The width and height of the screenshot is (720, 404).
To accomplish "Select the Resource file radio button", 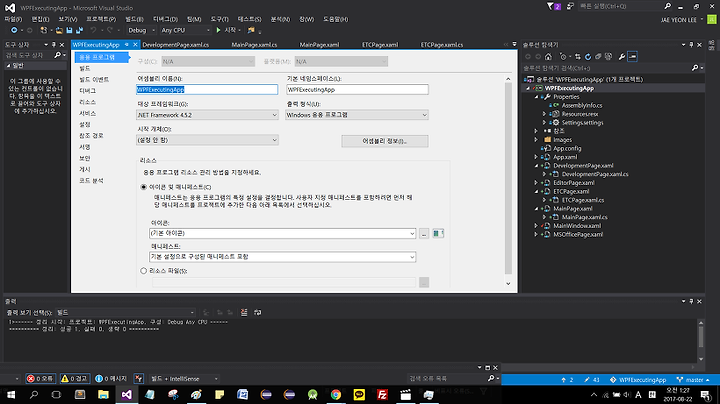I will [x=144, y=271].
